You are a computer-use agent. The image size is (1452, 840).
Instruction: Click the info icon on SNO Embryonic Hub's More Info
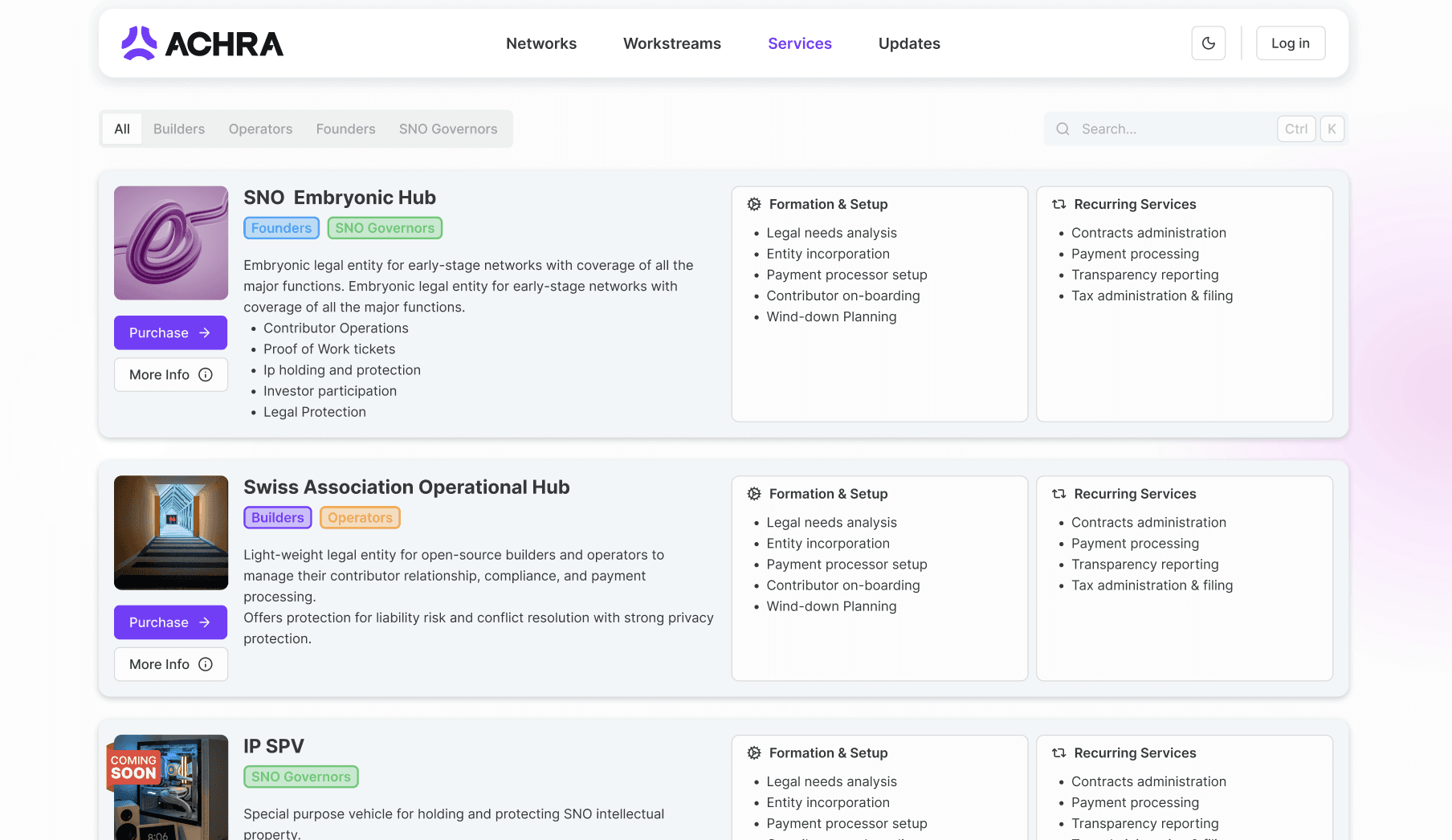tap(206, 374)
